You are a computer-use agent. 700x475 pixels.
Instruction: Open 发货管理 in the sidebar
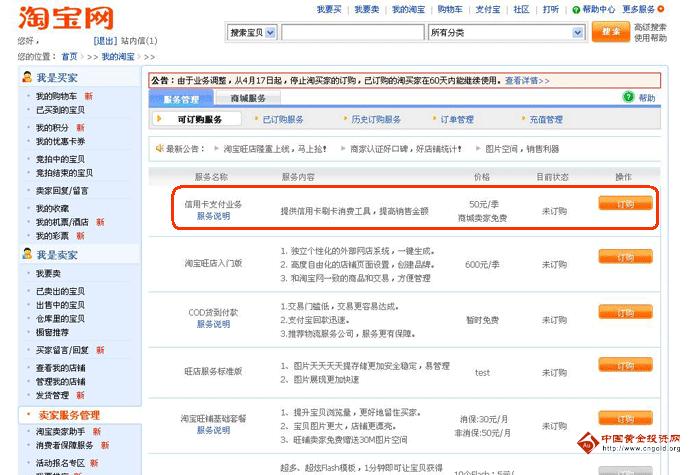coord(52,395)
